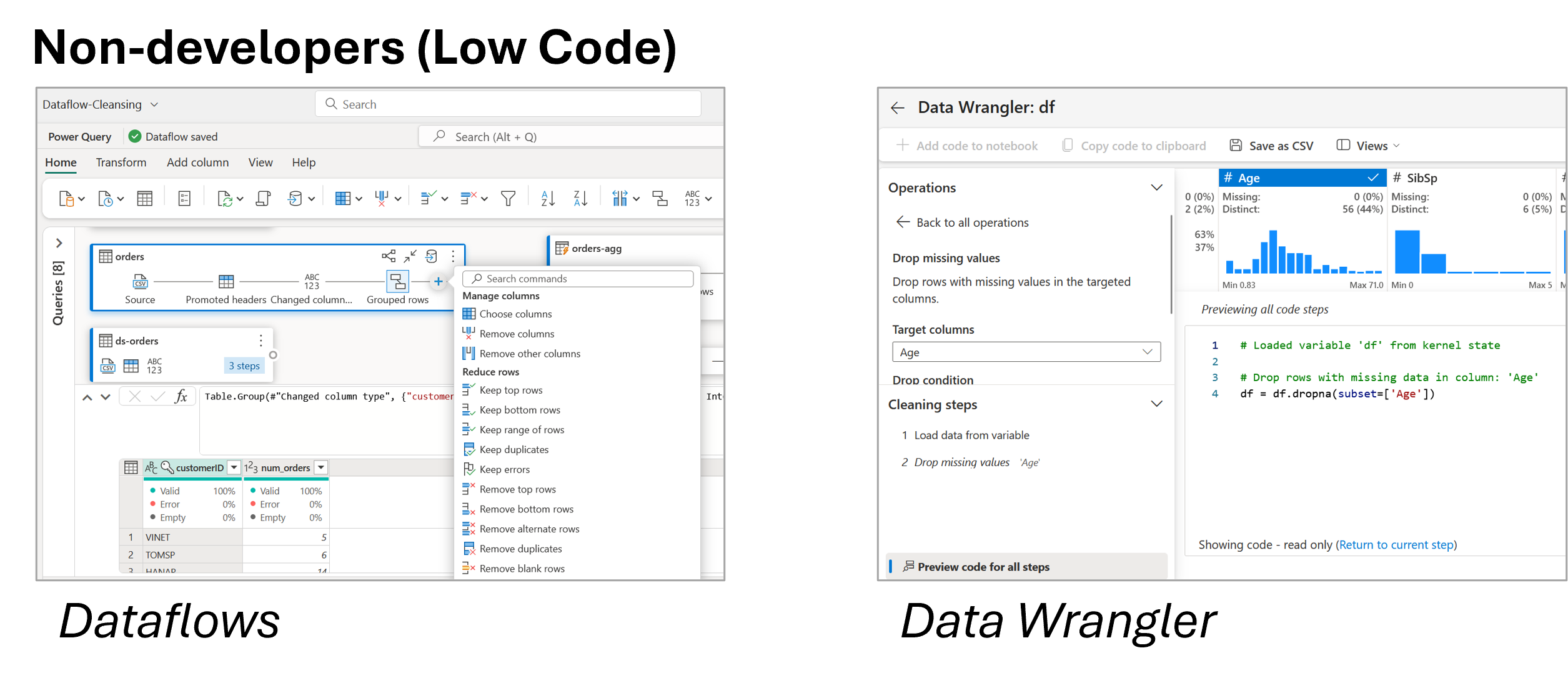Viewport: 1568px width, 683px height.
Task: Switch to the Transform ribbon tab
Action: [121, 162]
